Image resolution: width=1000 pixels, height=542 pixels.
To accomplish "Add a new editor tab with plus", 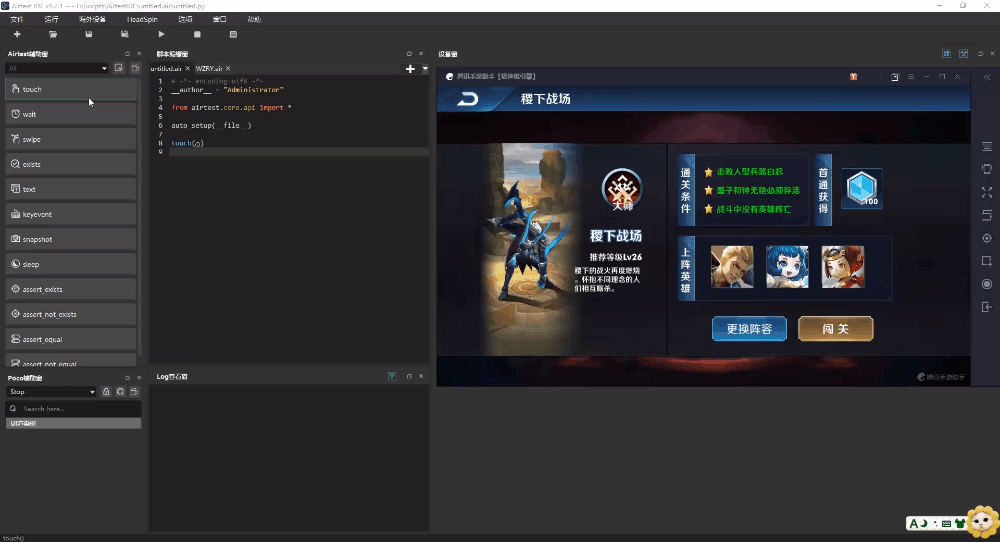I will [410, 68].
